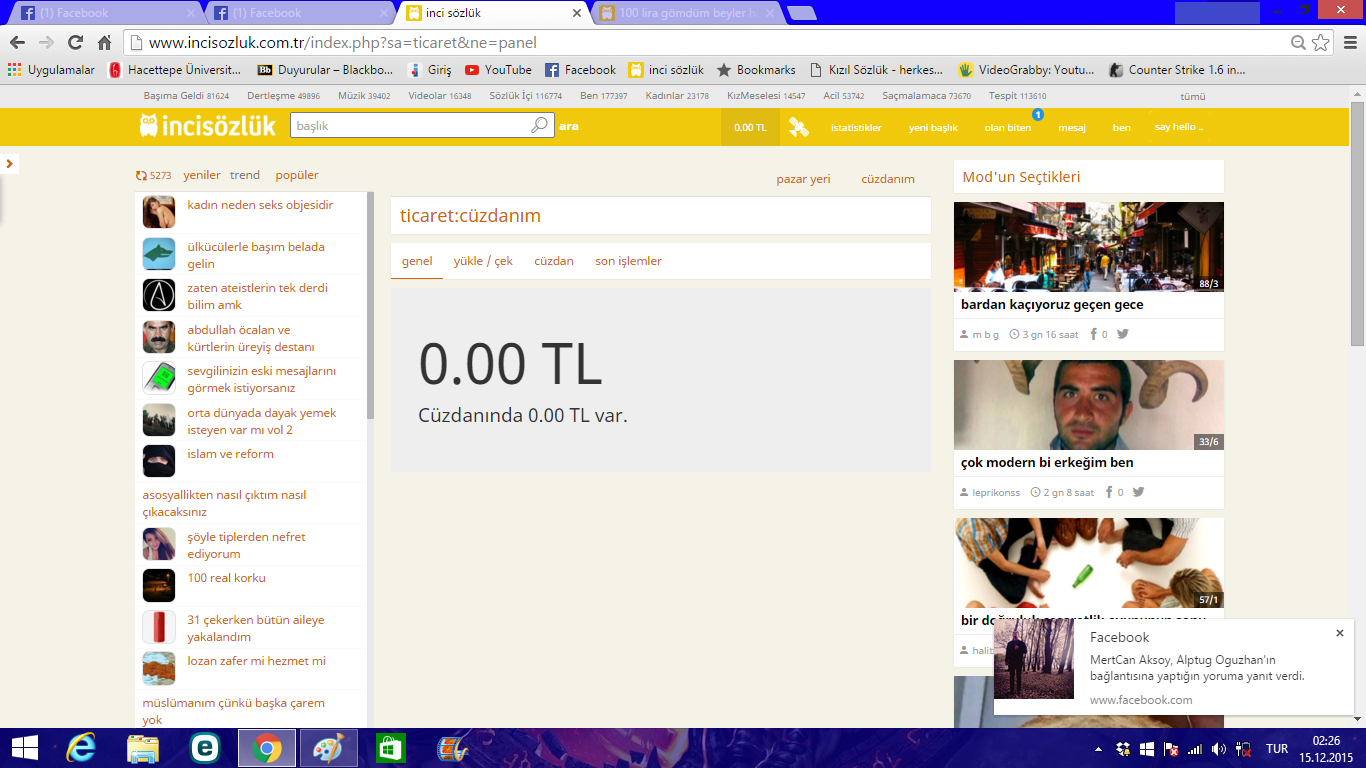Show trend topic list
The image size is (1366, 768).
(x=245, y=175)
